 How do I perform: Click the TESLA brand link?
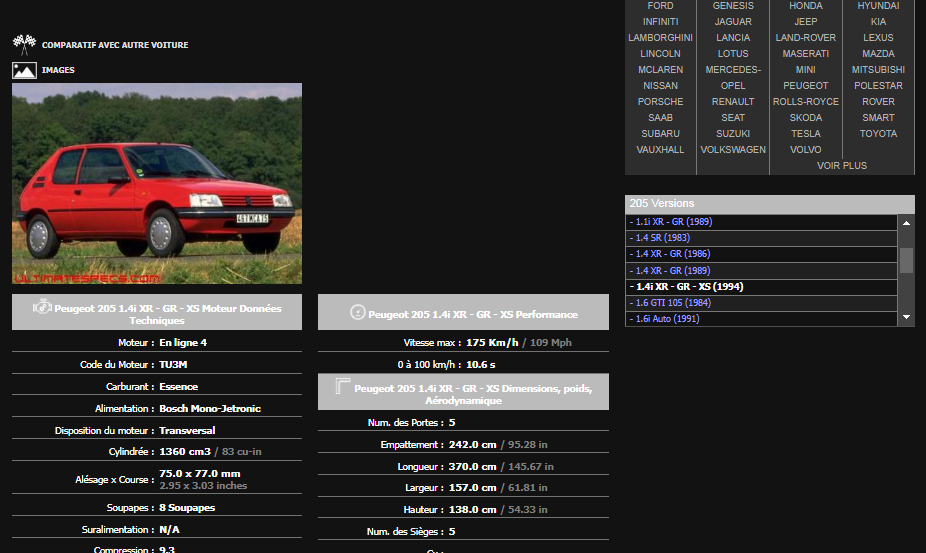[806, 134]
